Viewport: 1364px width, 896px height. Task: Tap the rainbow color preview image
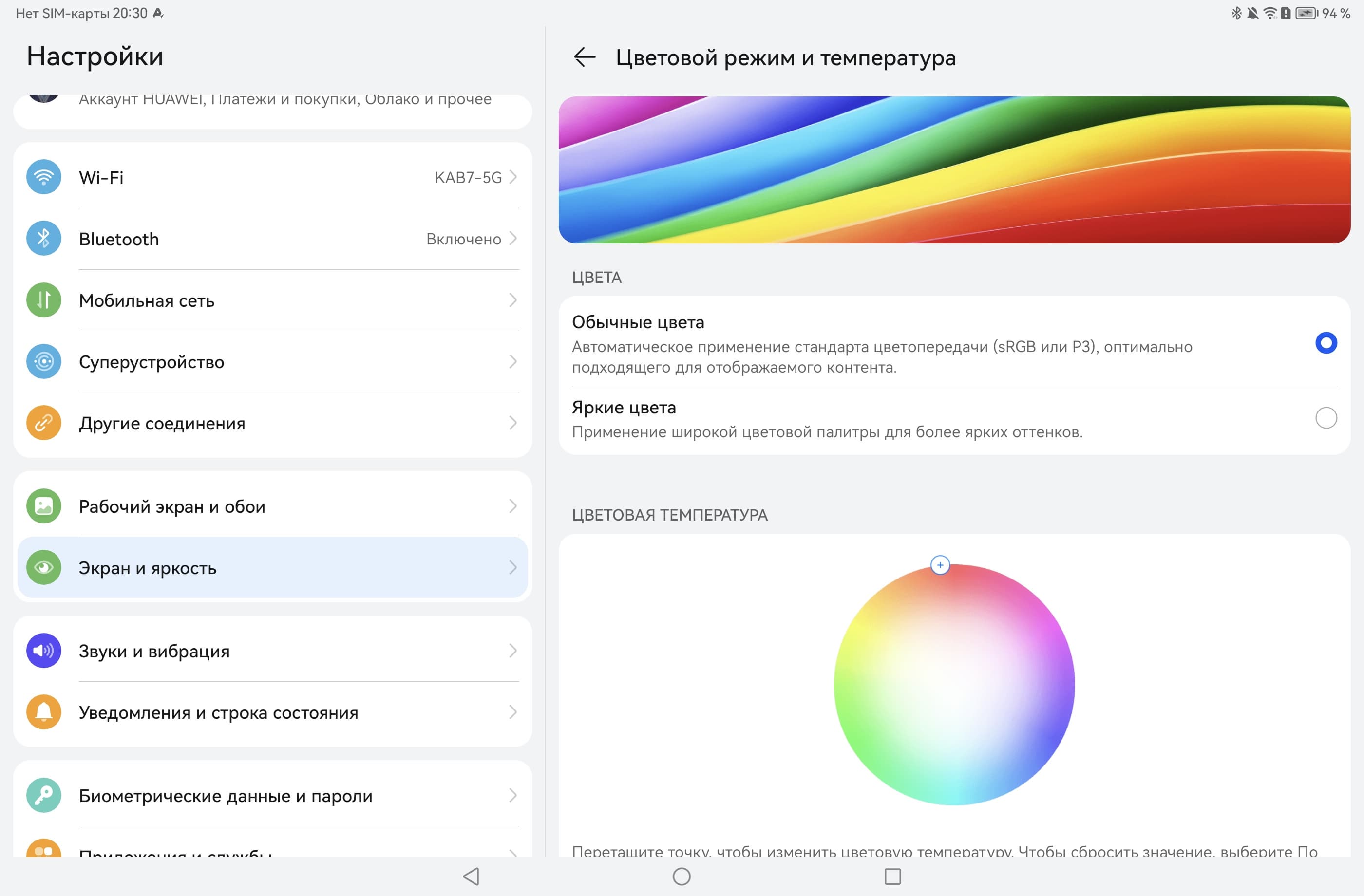click(954, 169)
